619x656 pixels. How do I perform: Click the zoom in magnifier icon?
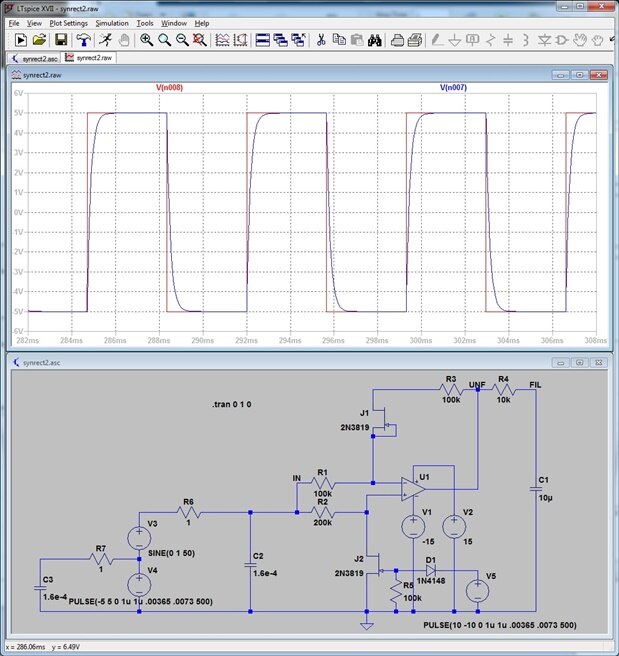click(x=147, y=40)
